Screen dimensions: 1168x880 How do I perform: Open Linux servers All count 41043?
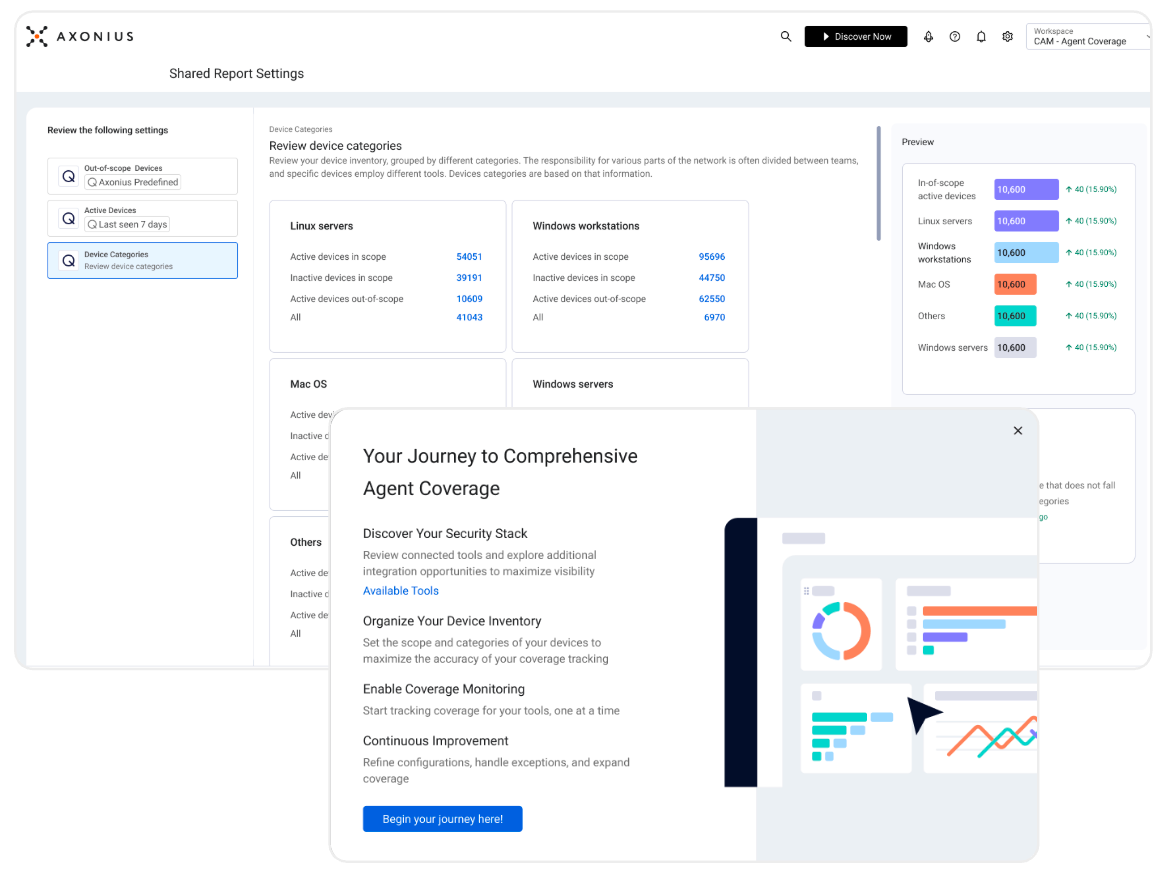point(469,317)
